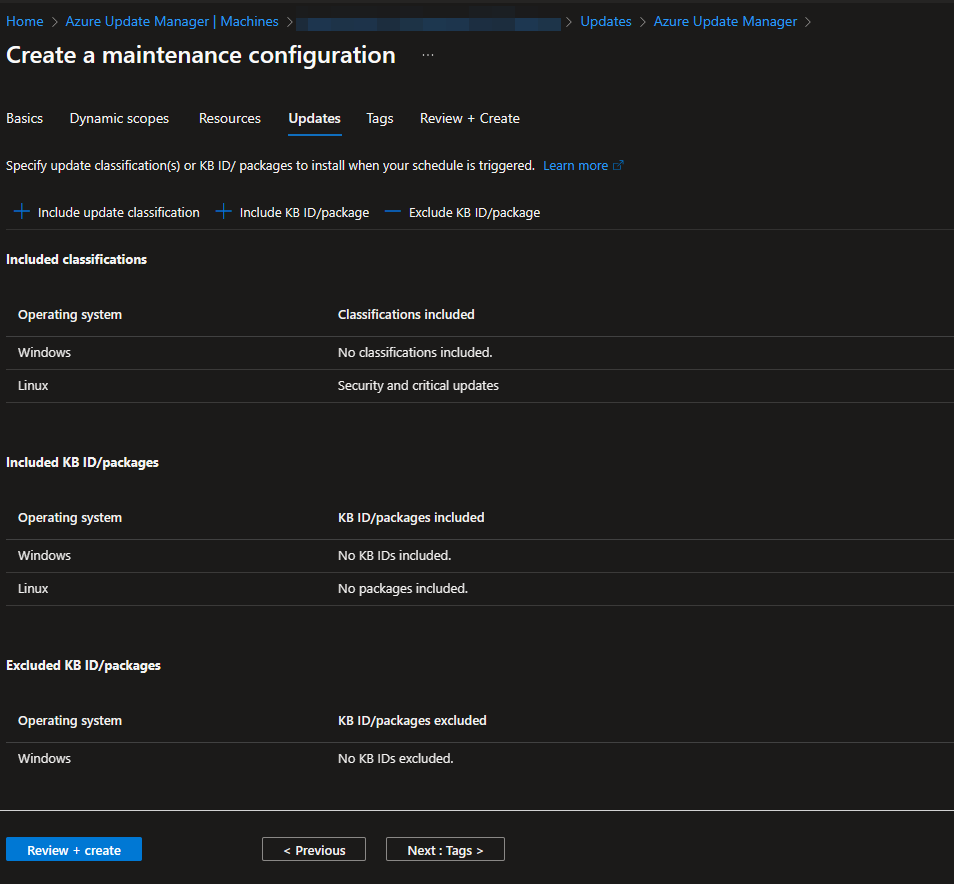Open the Updates breadcrumb link
Screen dimensions: 954x884
[x=605, y=21]
